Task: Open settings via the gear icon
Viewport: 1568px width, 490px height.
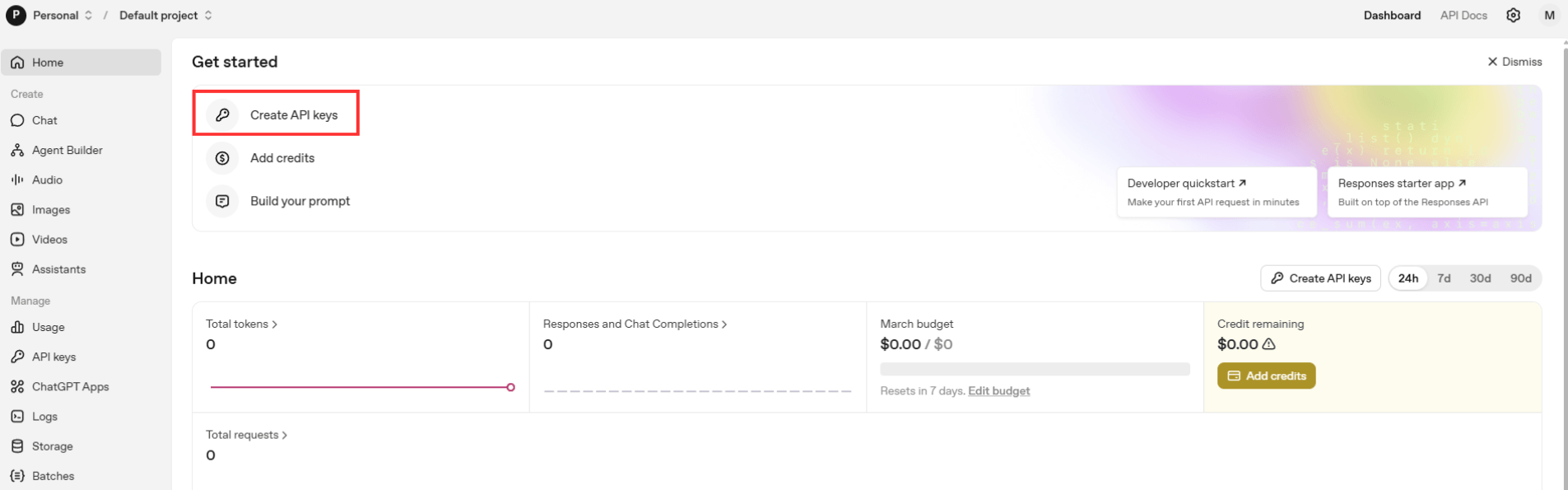Action: [x=1513, y=16]
